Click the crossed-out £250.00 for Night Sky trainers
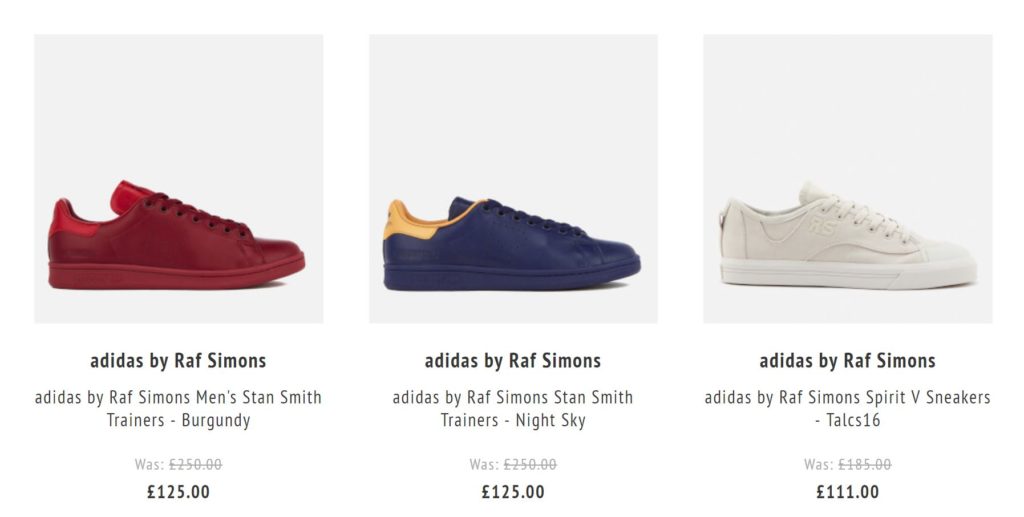1024x517 pixels. (529, 464)
